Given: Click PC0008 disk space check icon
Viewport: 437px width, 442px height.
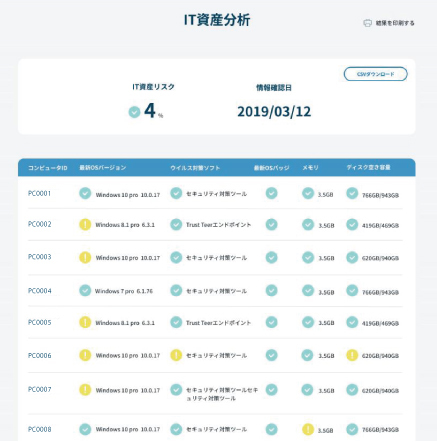Looking at the screenshot, I should pos(352,429).
